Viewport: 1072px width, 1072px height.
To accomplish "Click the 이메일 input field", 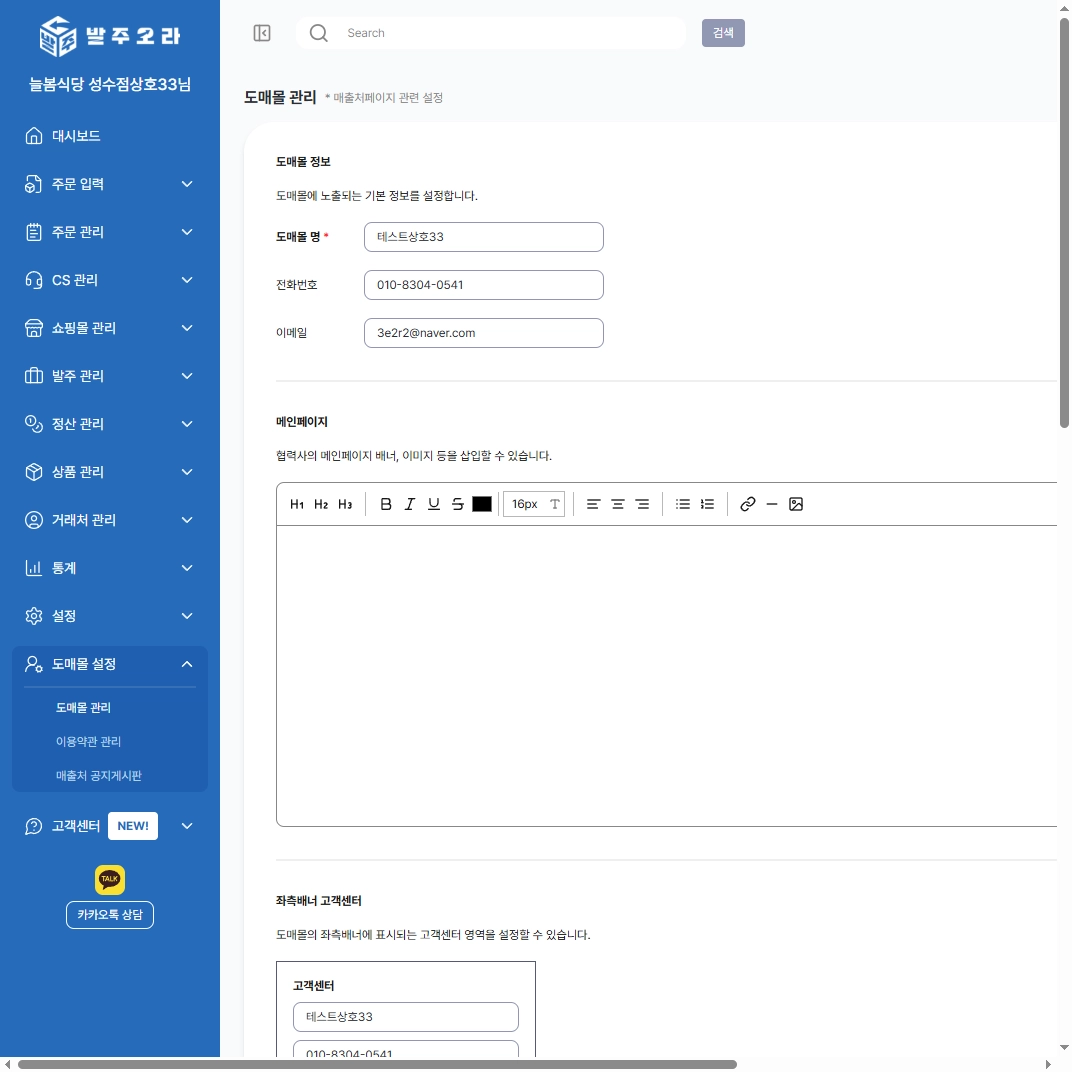I will [x=484, y=333].
